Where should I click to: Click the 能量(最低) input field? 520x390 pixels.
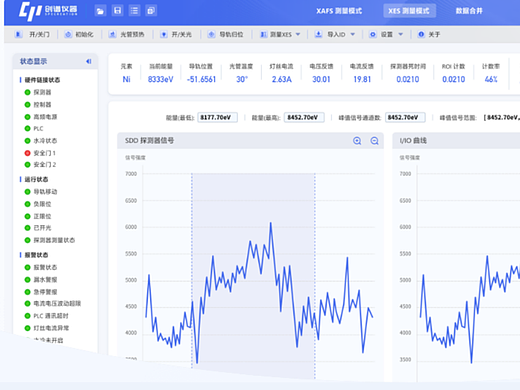(x=217, y=117)
